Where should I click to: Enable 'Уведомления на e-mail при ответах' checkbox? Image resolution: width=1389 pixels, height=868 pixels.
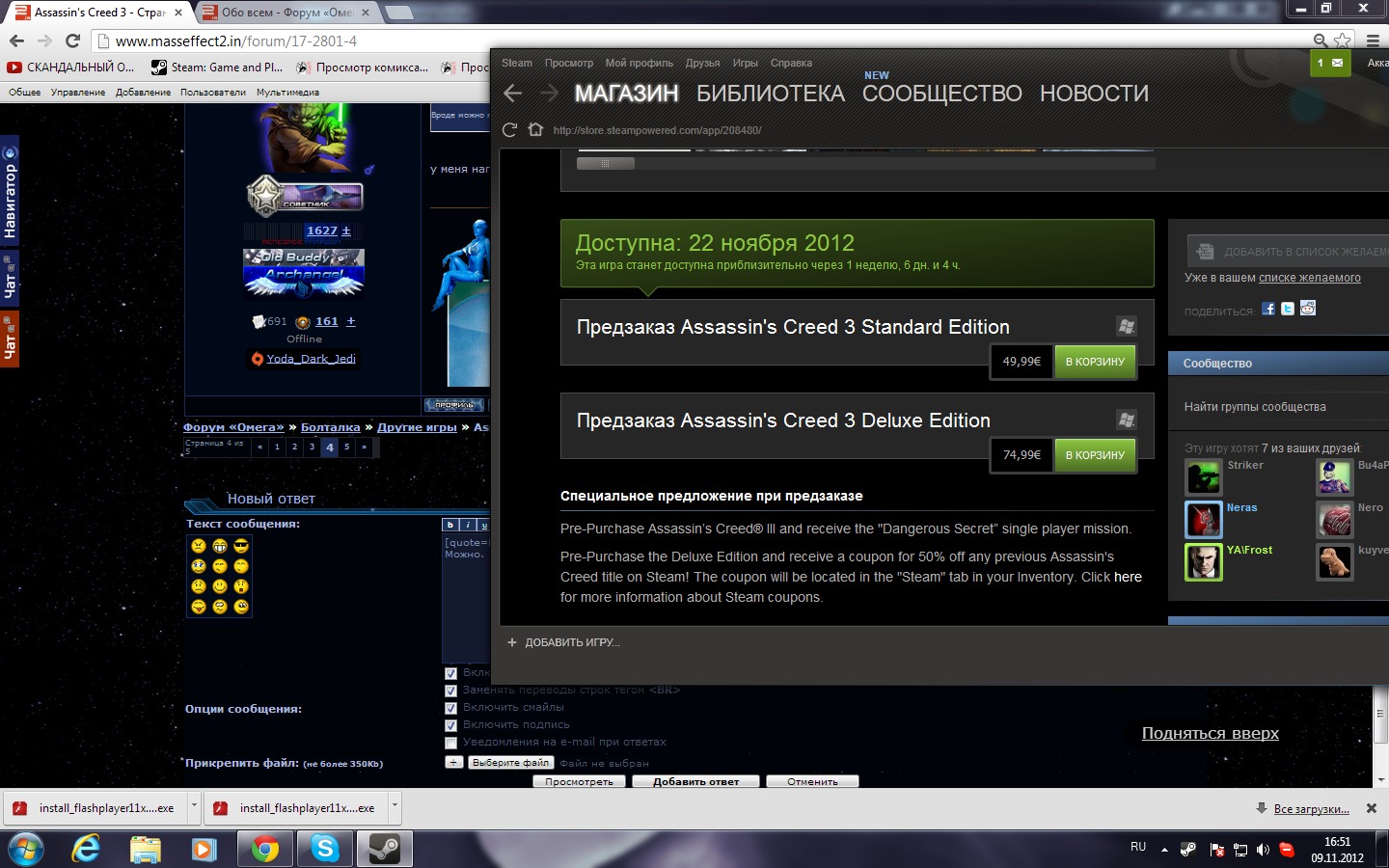(450, 743)
